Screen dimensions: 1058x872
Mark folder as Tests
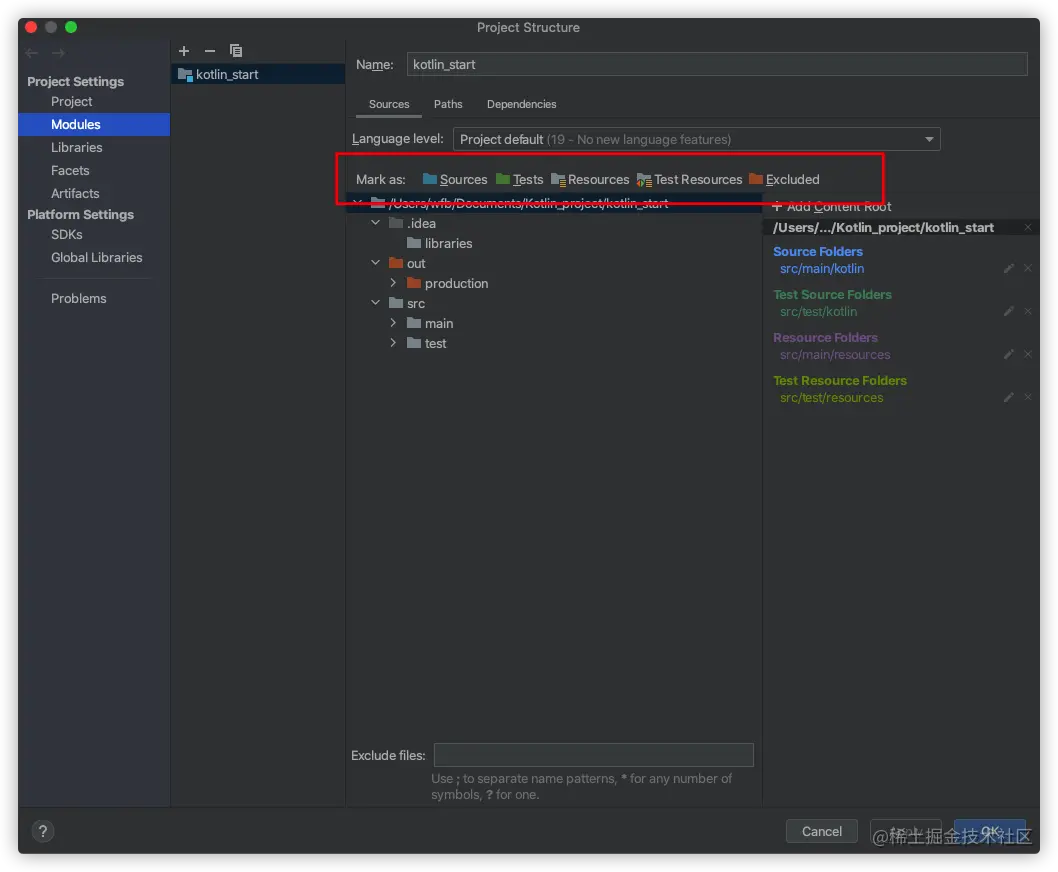[x=520, y=180]
